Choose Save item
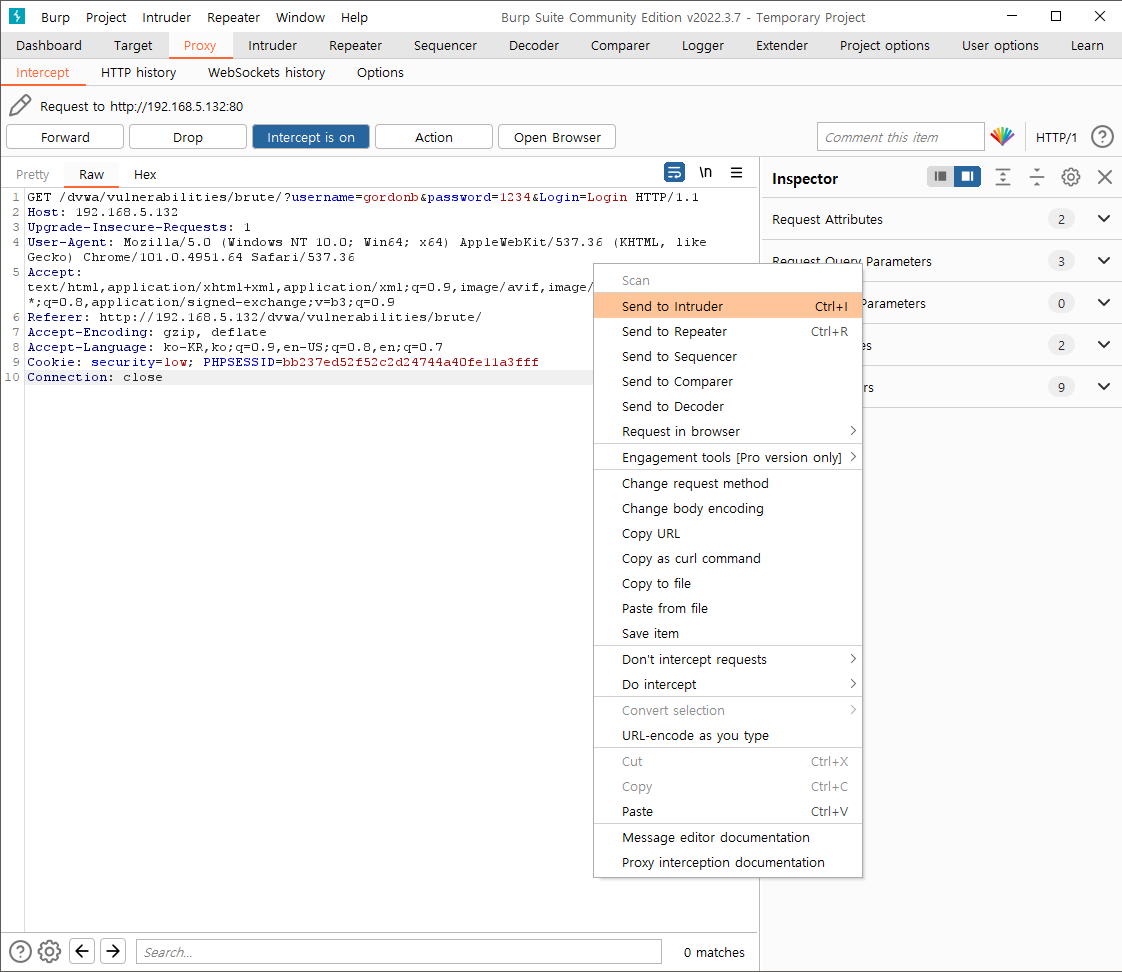The width and height of the screenshot is (1122, 972). tap(728, 633)
